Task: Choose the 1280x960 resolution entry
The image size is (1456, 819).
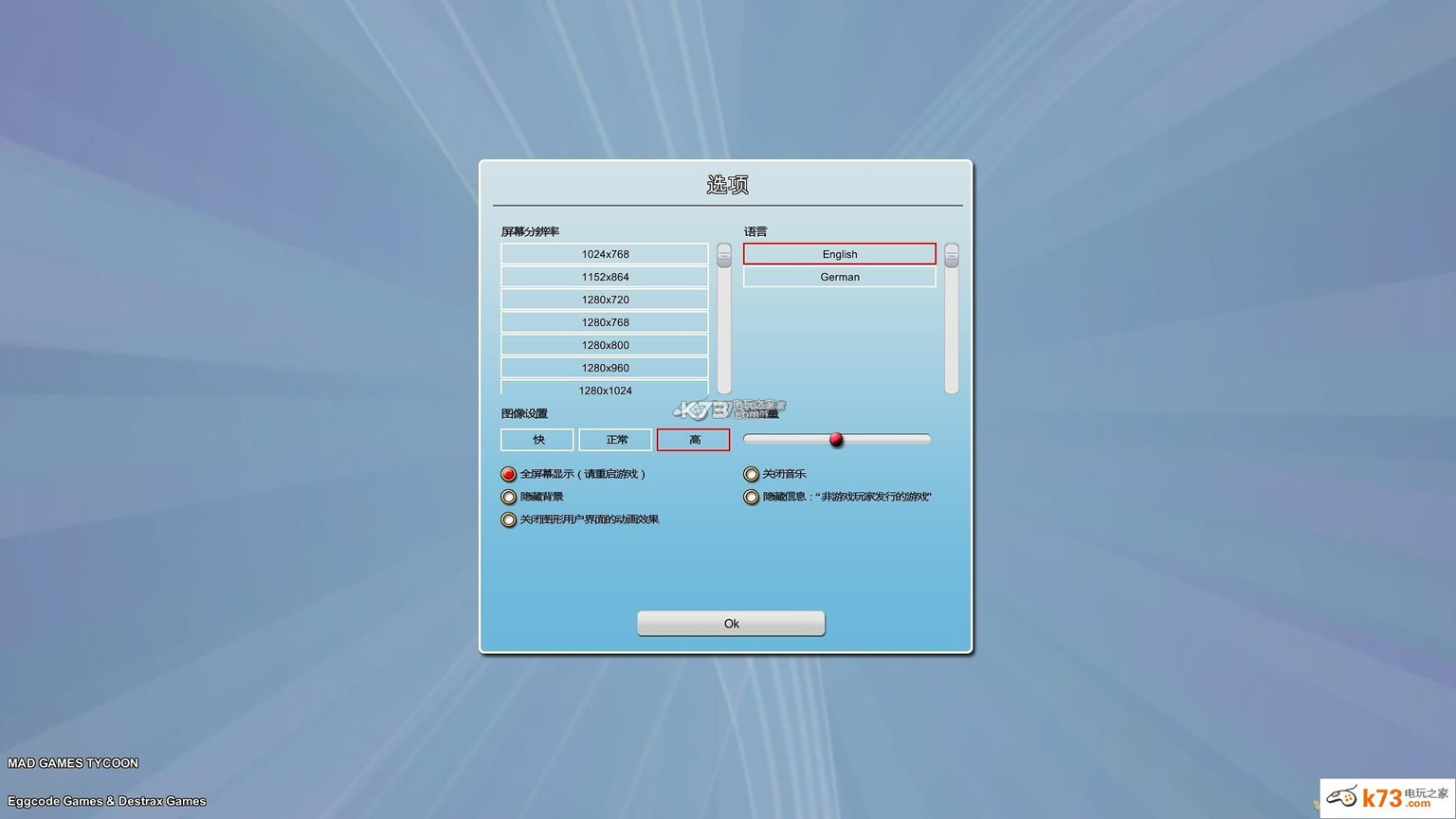Action: [605, 368]
